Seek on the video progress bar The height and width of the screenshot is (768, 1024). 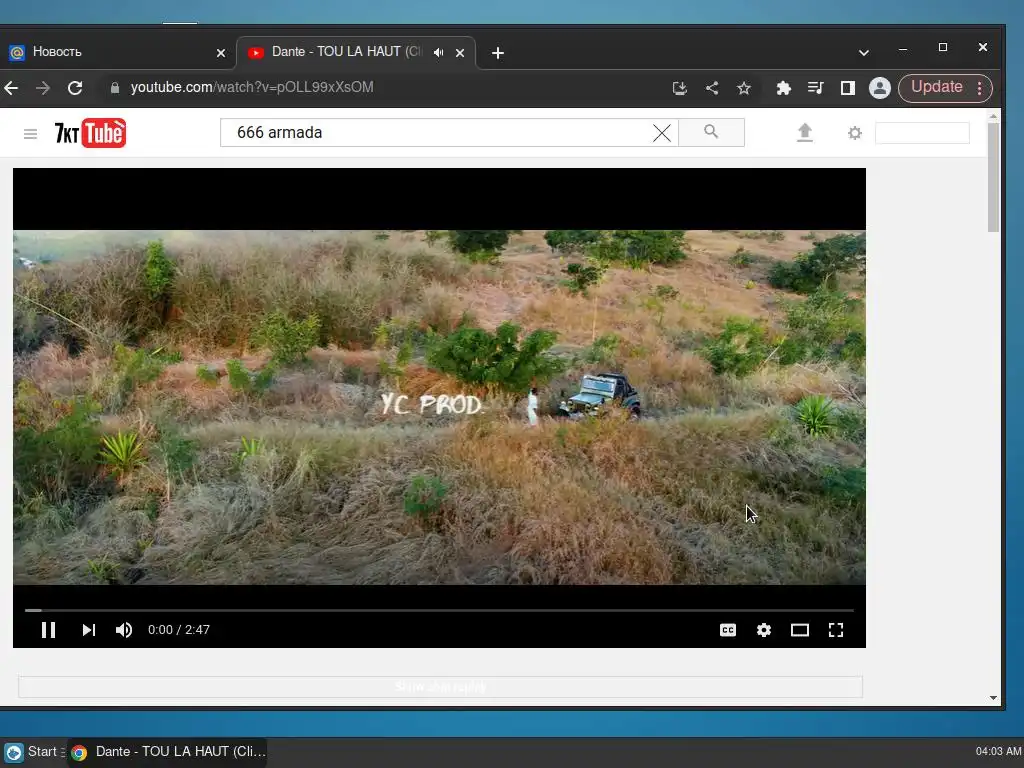439,610
